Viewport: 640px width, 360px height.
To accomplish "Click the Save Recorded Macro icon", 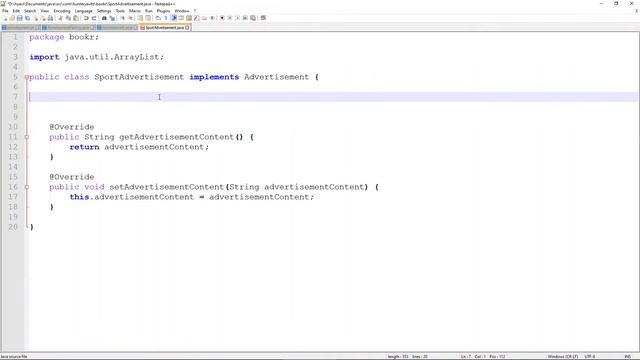I will (253, 18).
